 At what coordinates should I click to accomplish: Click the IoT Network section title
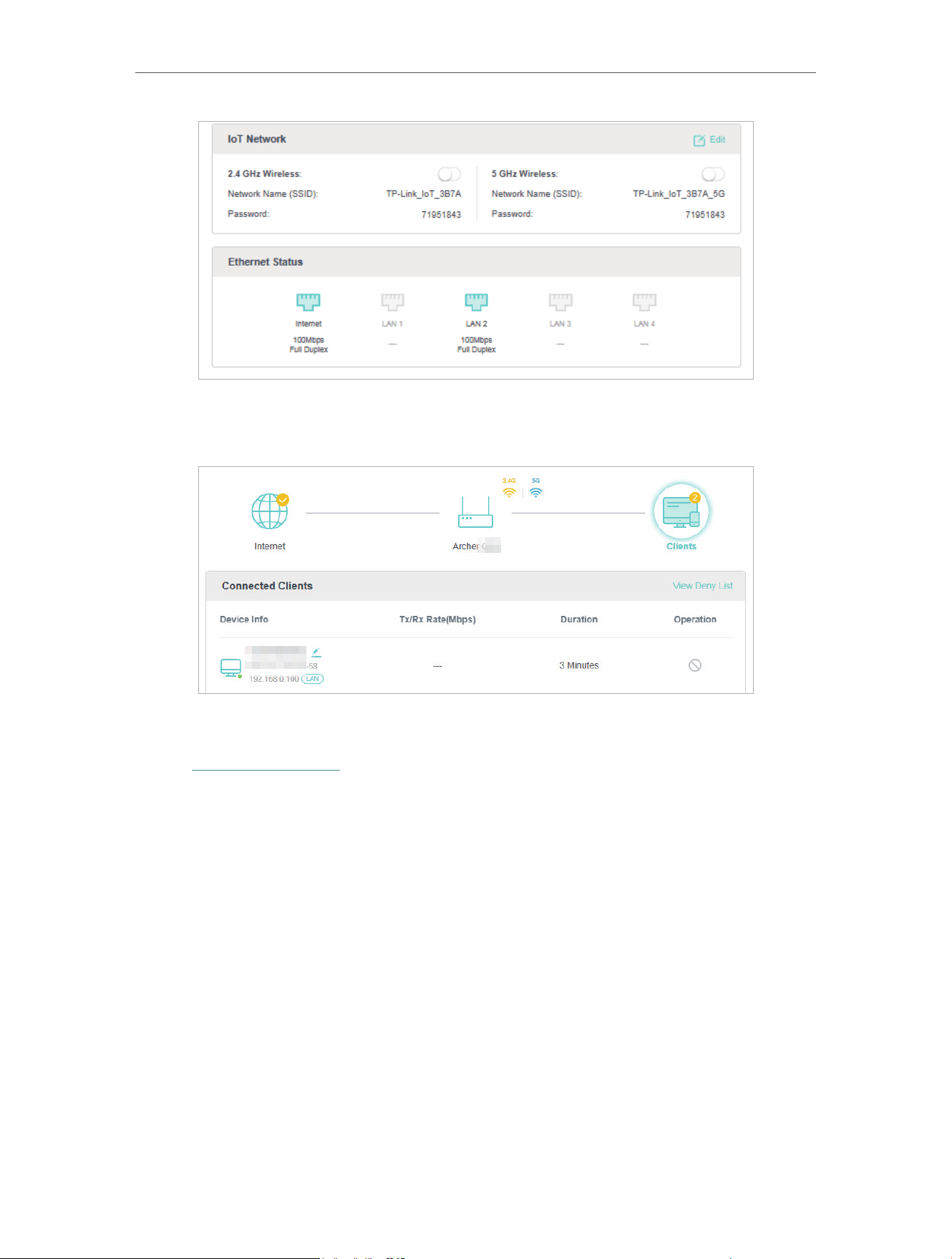tap(257, 139)
